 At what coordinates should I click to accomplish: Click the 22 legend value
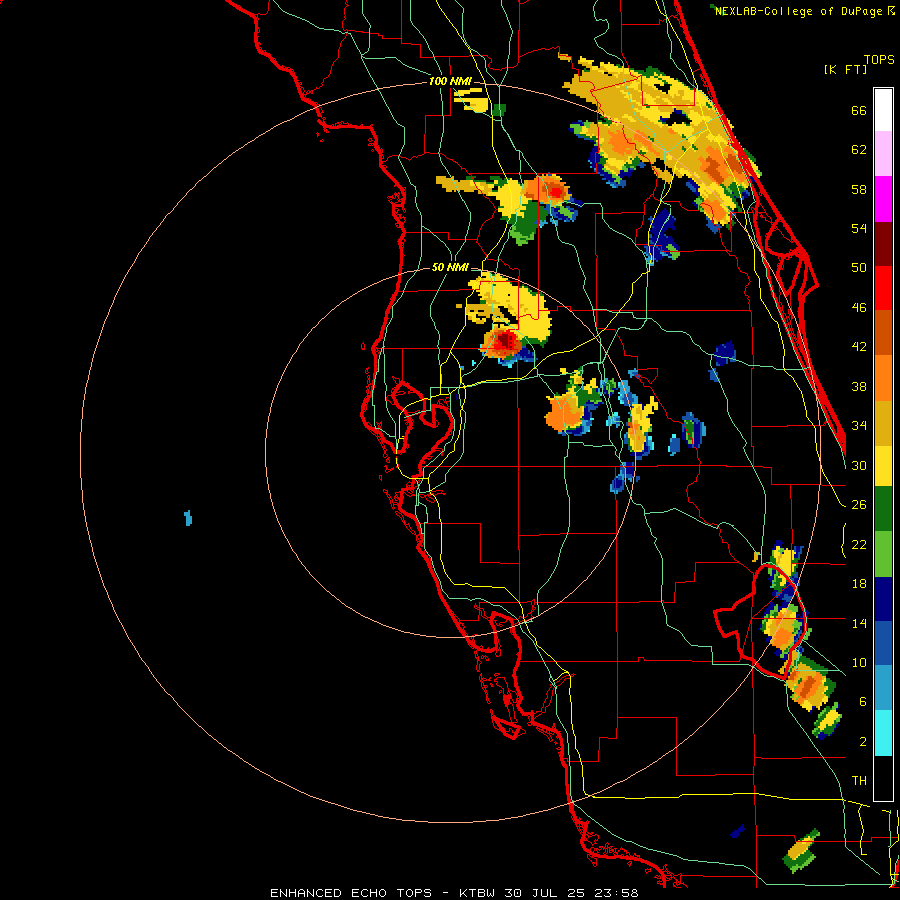(859, 544)
